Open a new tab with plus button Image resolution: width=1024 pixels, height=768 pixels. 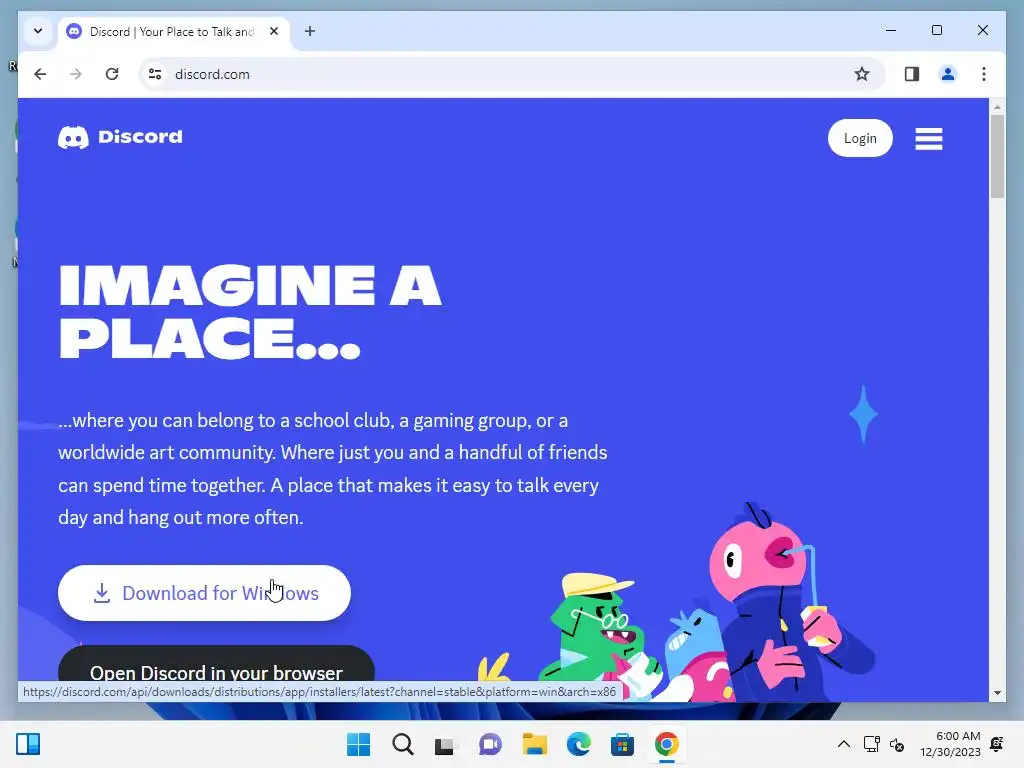point(310,31)
